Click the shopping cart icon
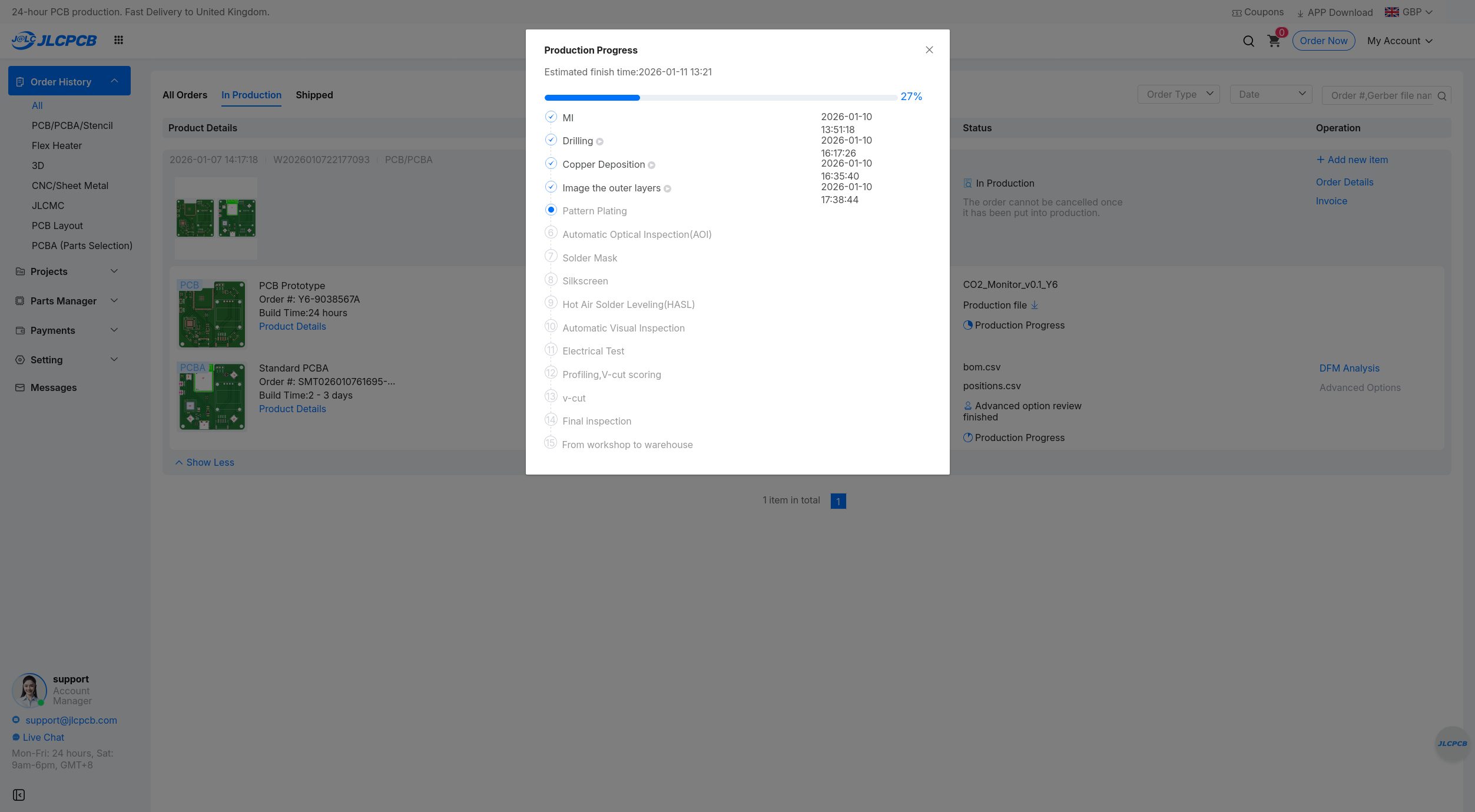This screenshot has width=1475, height=812. tap(1274, 41)
